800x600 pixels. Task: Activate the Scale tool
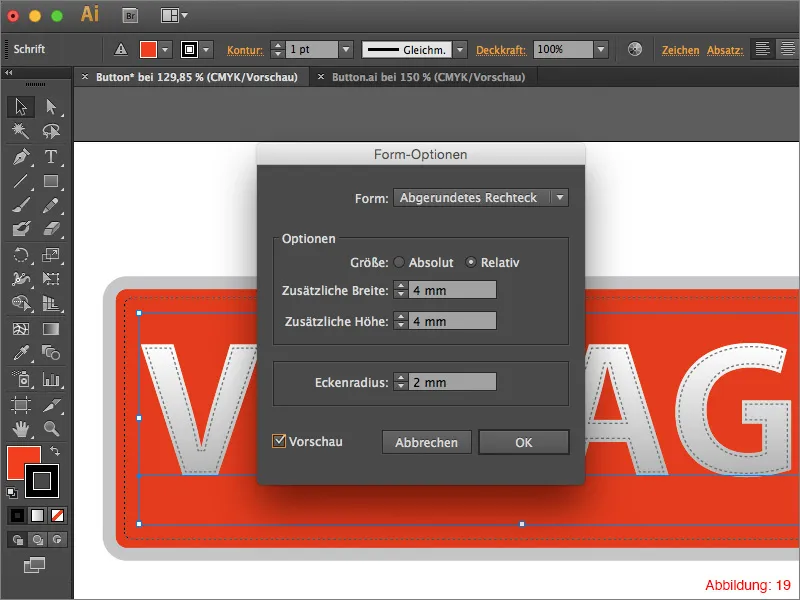pos(51,255)
